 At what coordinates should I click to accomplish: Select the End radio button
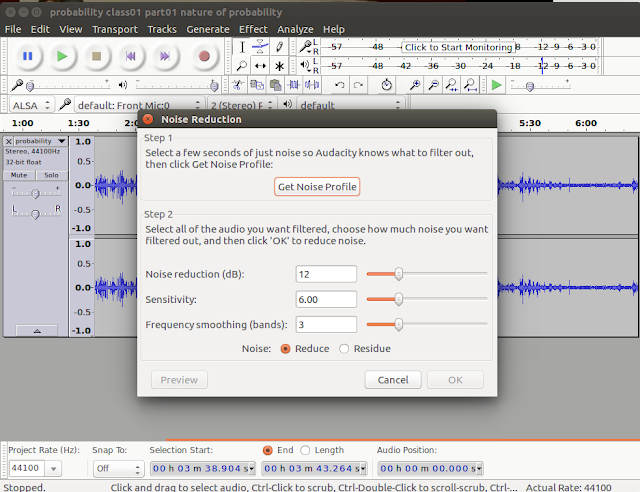(x=268, y=450)
